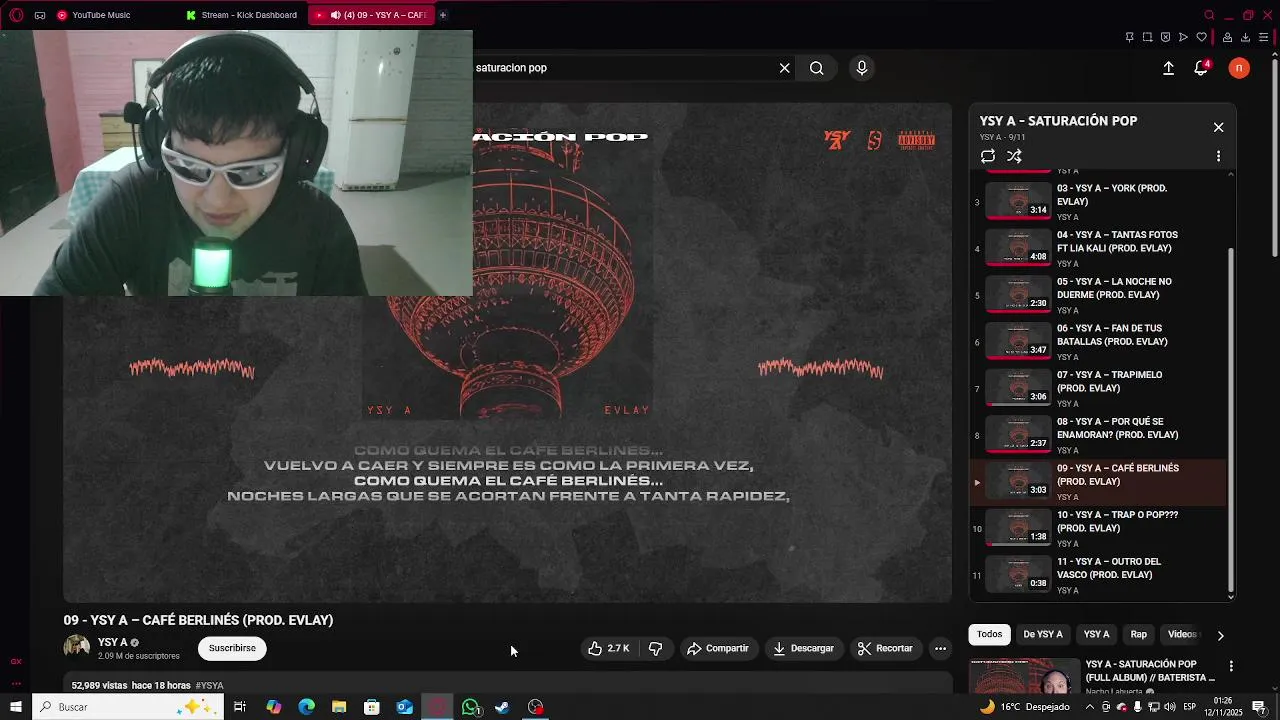Screen dimensions: 1280x720
Task: Play 10 - TRAP O POP???
Action: (1097, 528)
